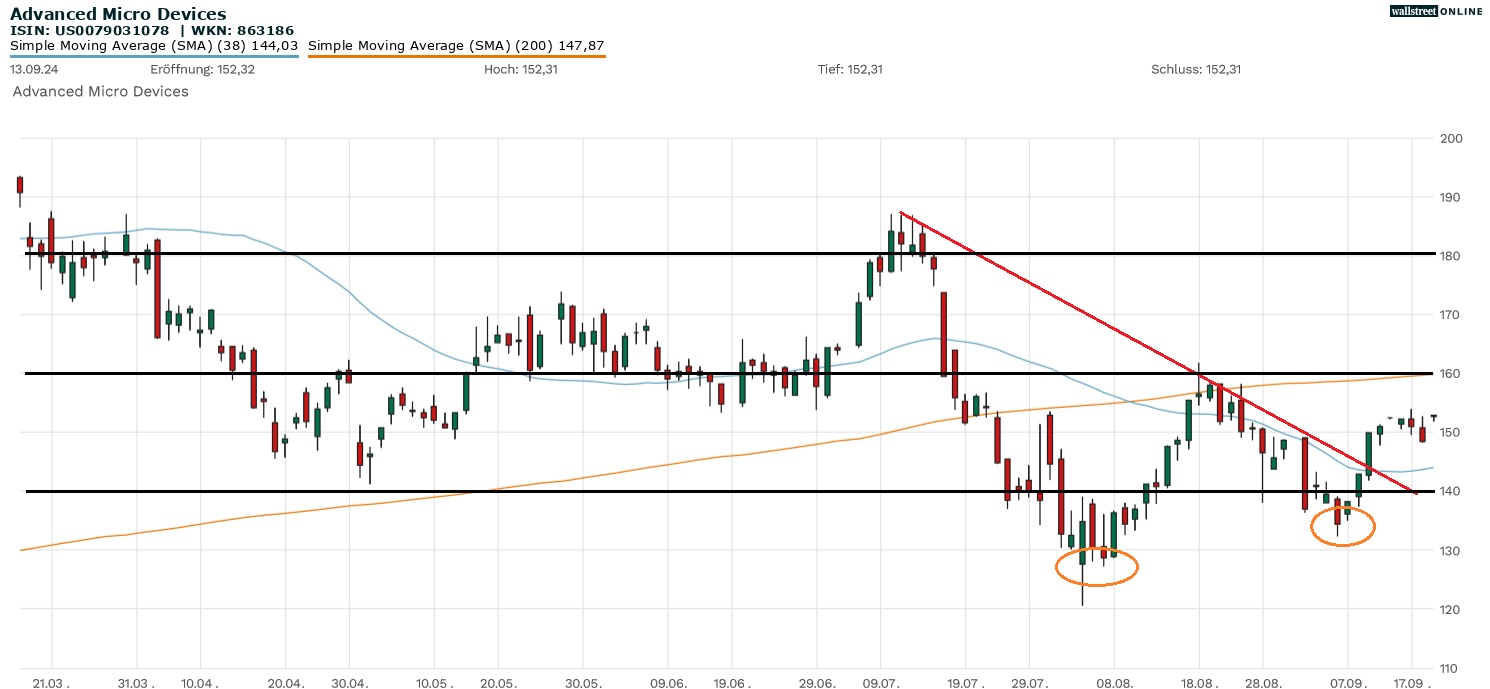Click the 10.05. date axis label
Screen dimensions: 1490x689
click(433, 683)
